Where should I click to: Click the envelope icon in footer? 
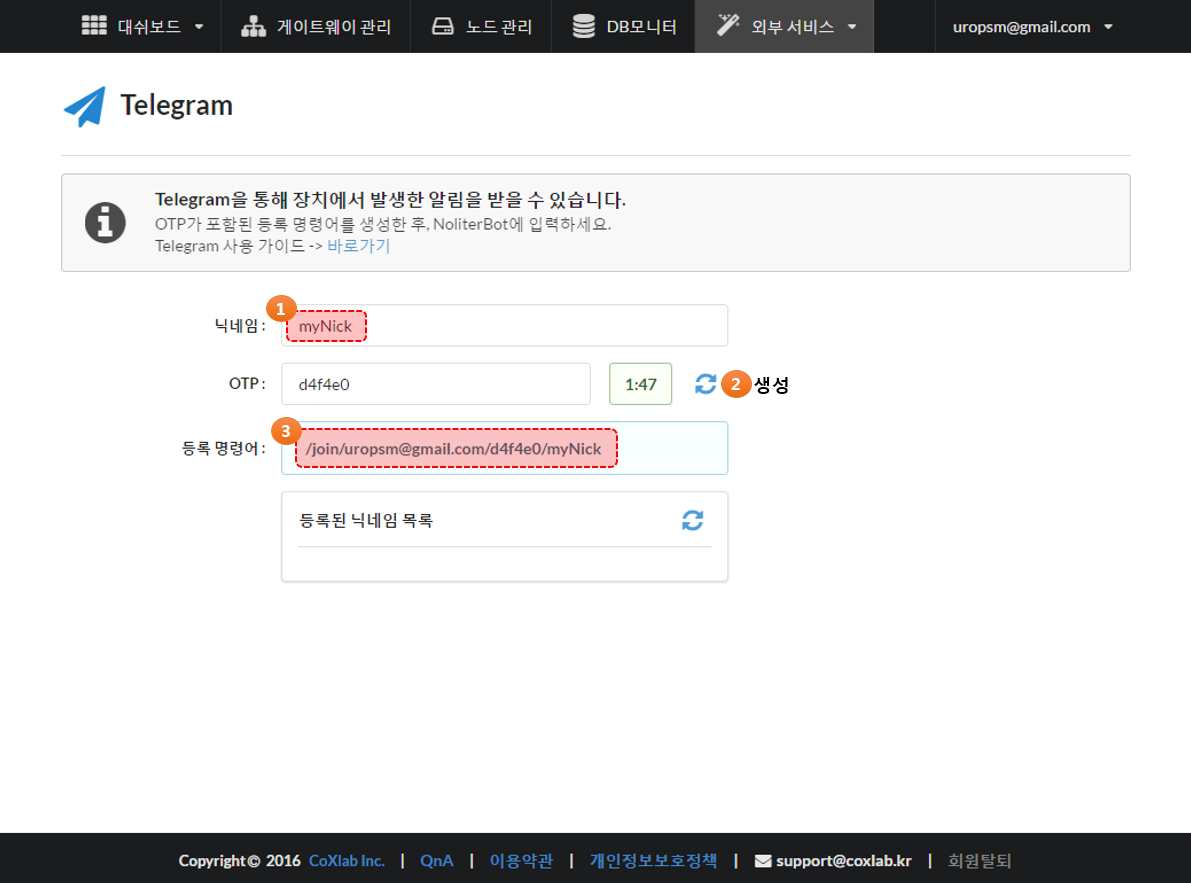coord(763,861)
